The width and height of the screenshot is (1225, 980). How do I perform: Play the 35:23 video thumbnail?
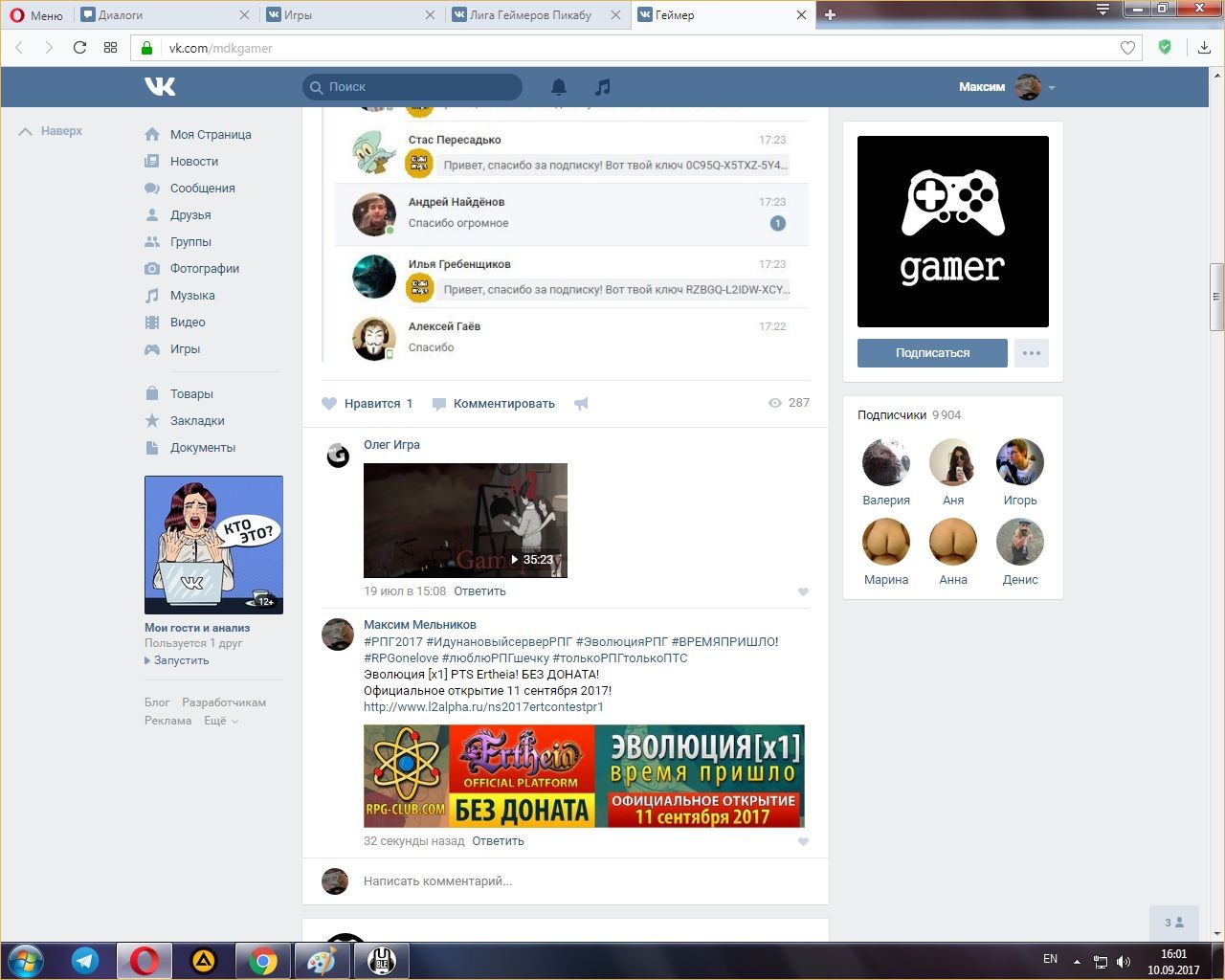[465, 521]
